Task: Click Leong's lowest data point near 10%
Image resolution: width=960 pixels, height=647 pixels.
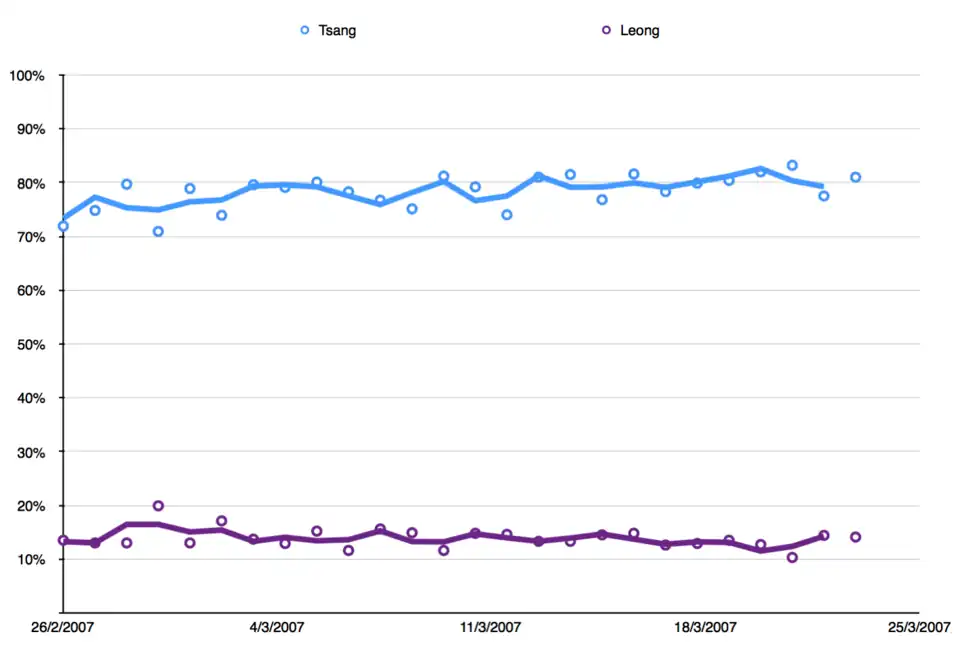Action: click(x=792, y=558)
